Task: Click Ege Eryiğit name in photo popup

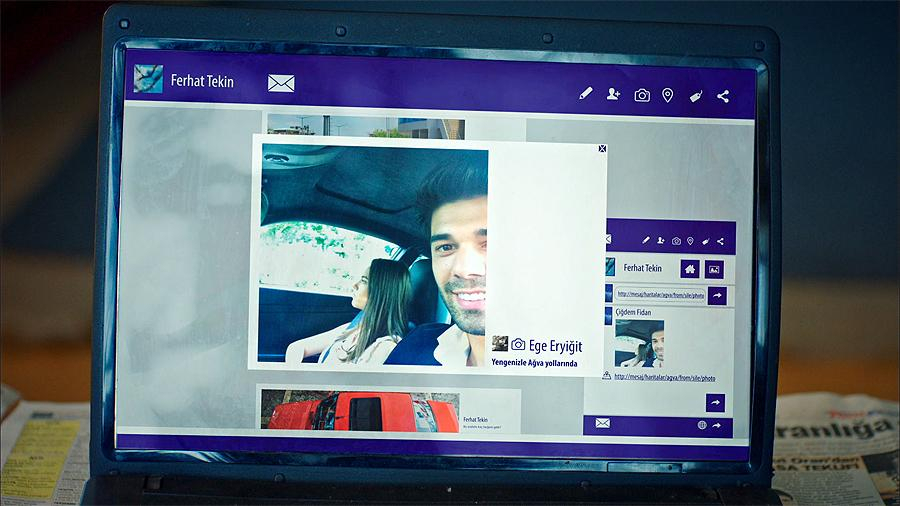Action: coord(547,345)
